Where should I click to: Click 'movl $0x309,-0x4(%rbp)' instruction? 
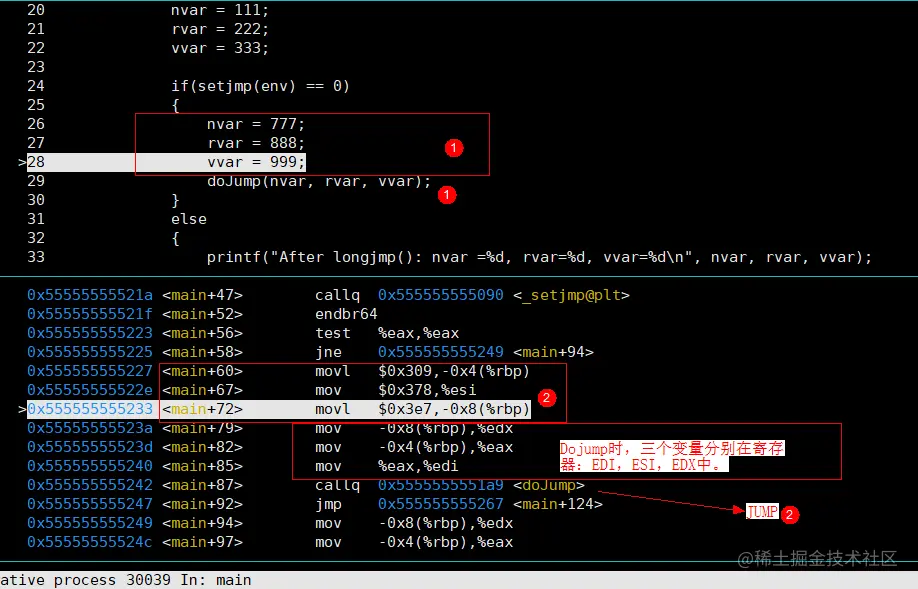pyautogui.click(x=422, y=371)
